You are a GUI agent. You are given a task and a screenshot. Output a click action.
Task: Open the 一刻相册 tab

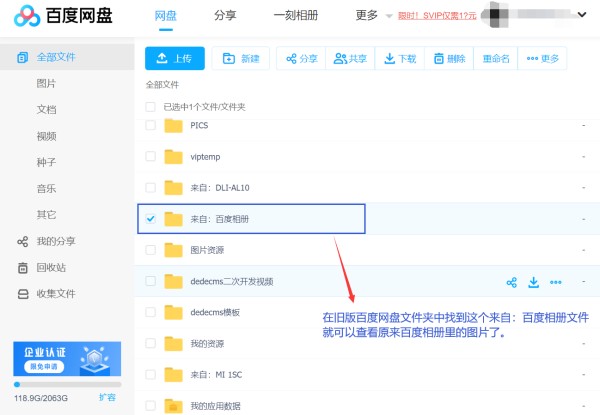click(x=296, y=16)
